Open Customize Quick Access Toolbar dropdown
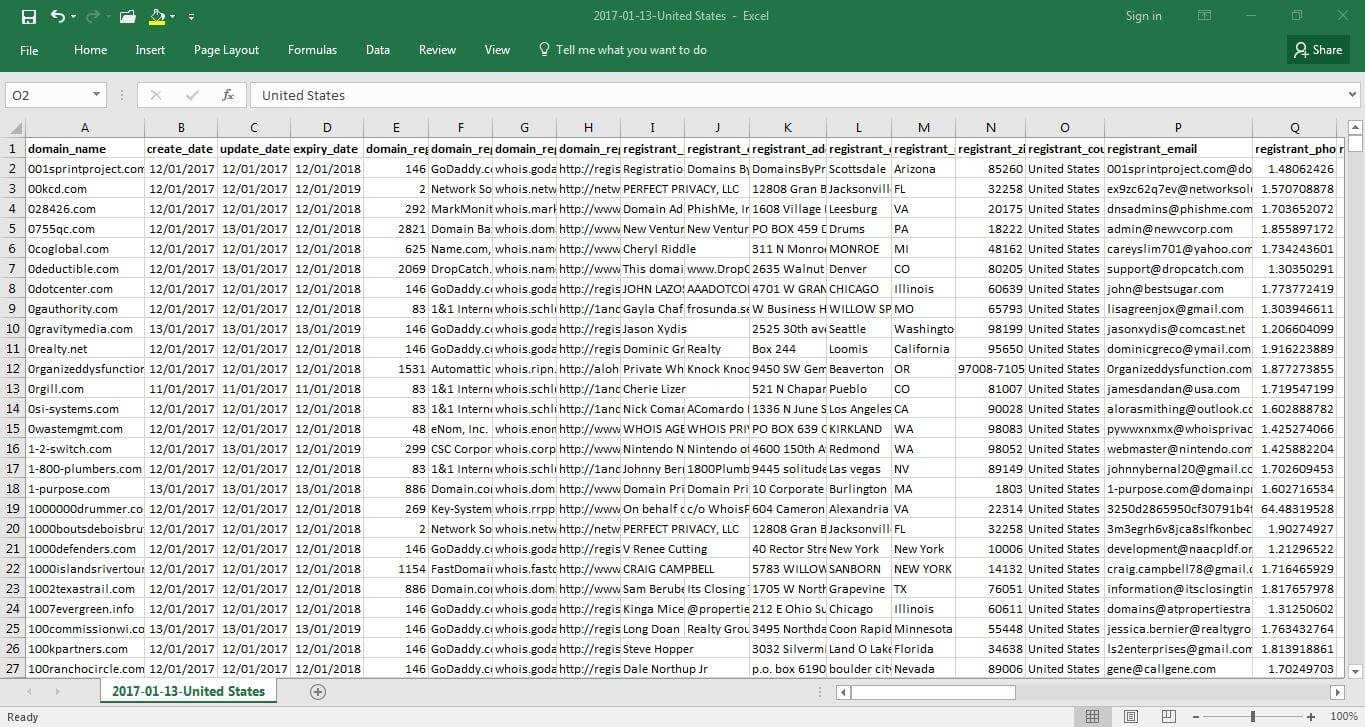This screenshot has width=1365, height=727. tap(191, 17)
